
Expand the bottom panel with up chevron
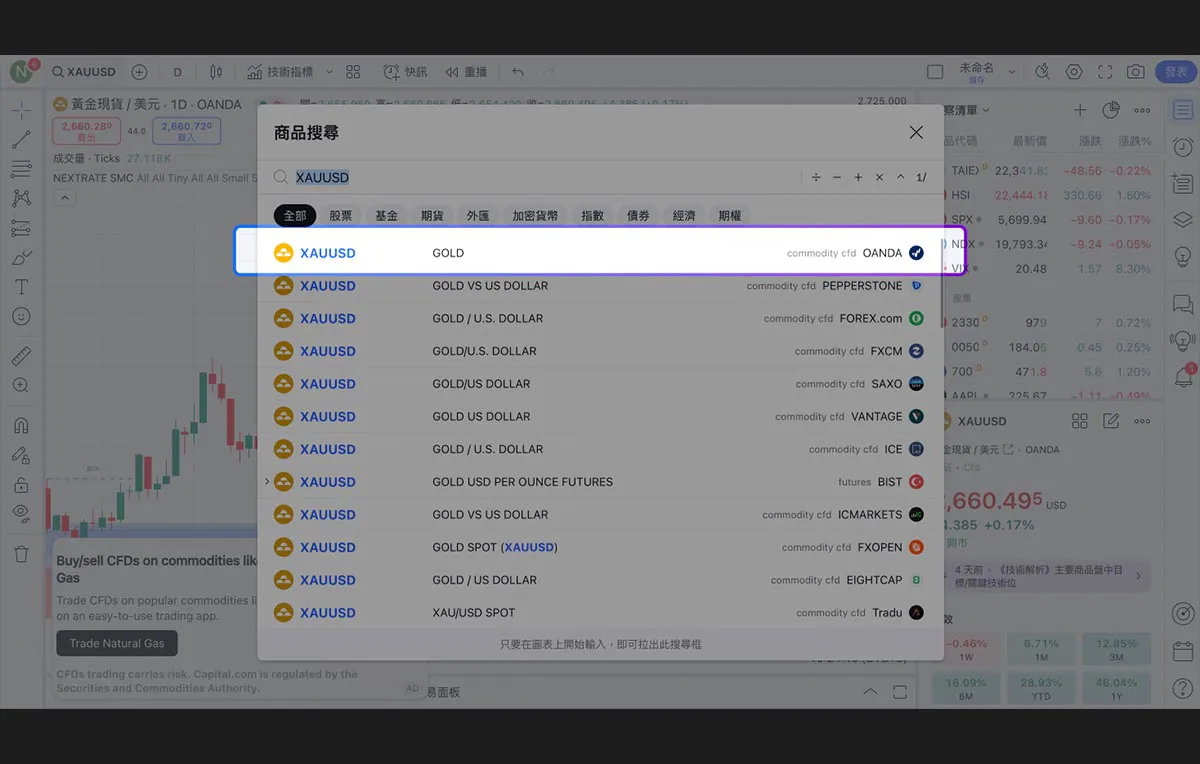point(870,692)
